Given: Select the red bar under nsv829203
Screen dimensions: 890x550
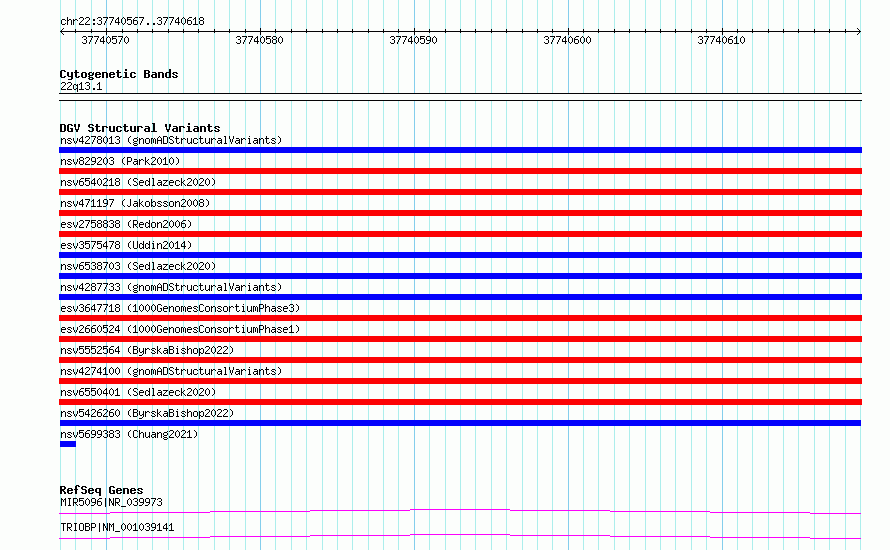Looking at the screenshot, I should 460,171.
